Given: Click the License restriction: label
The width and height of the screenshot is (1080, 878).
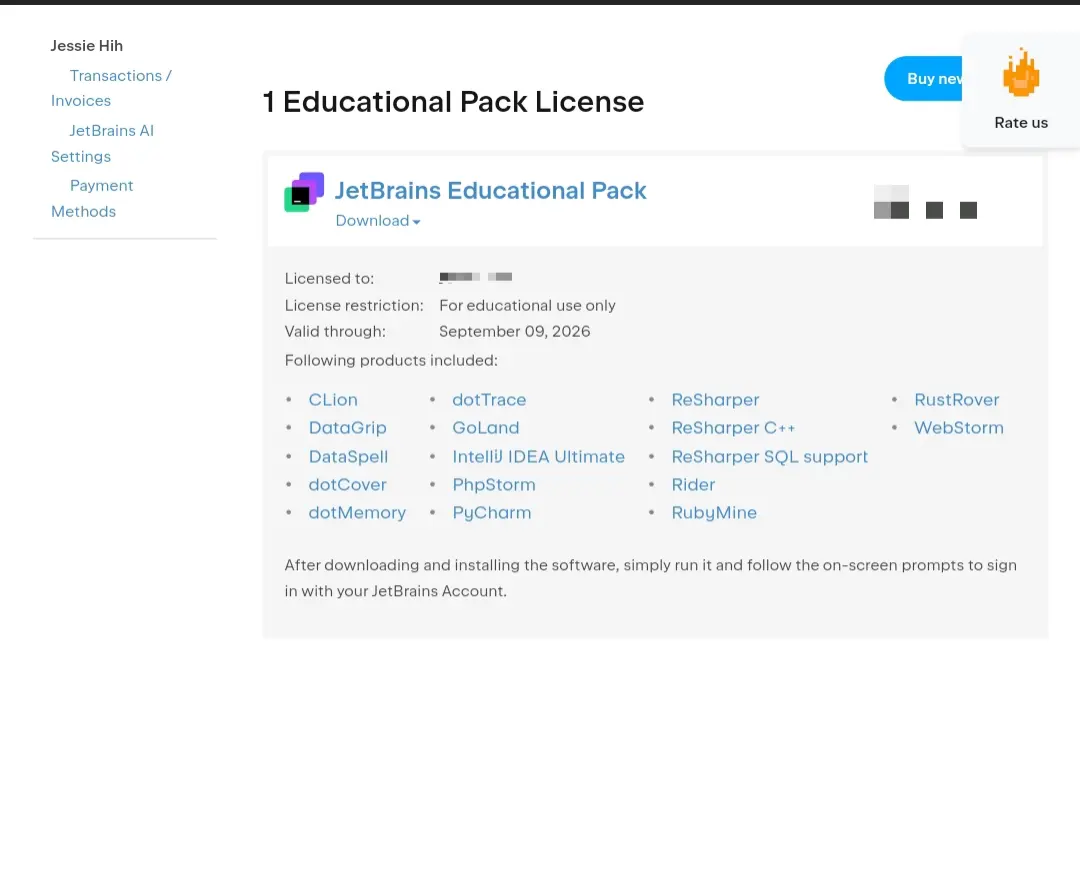Looking at the screenshot, I should pos(354,305).
